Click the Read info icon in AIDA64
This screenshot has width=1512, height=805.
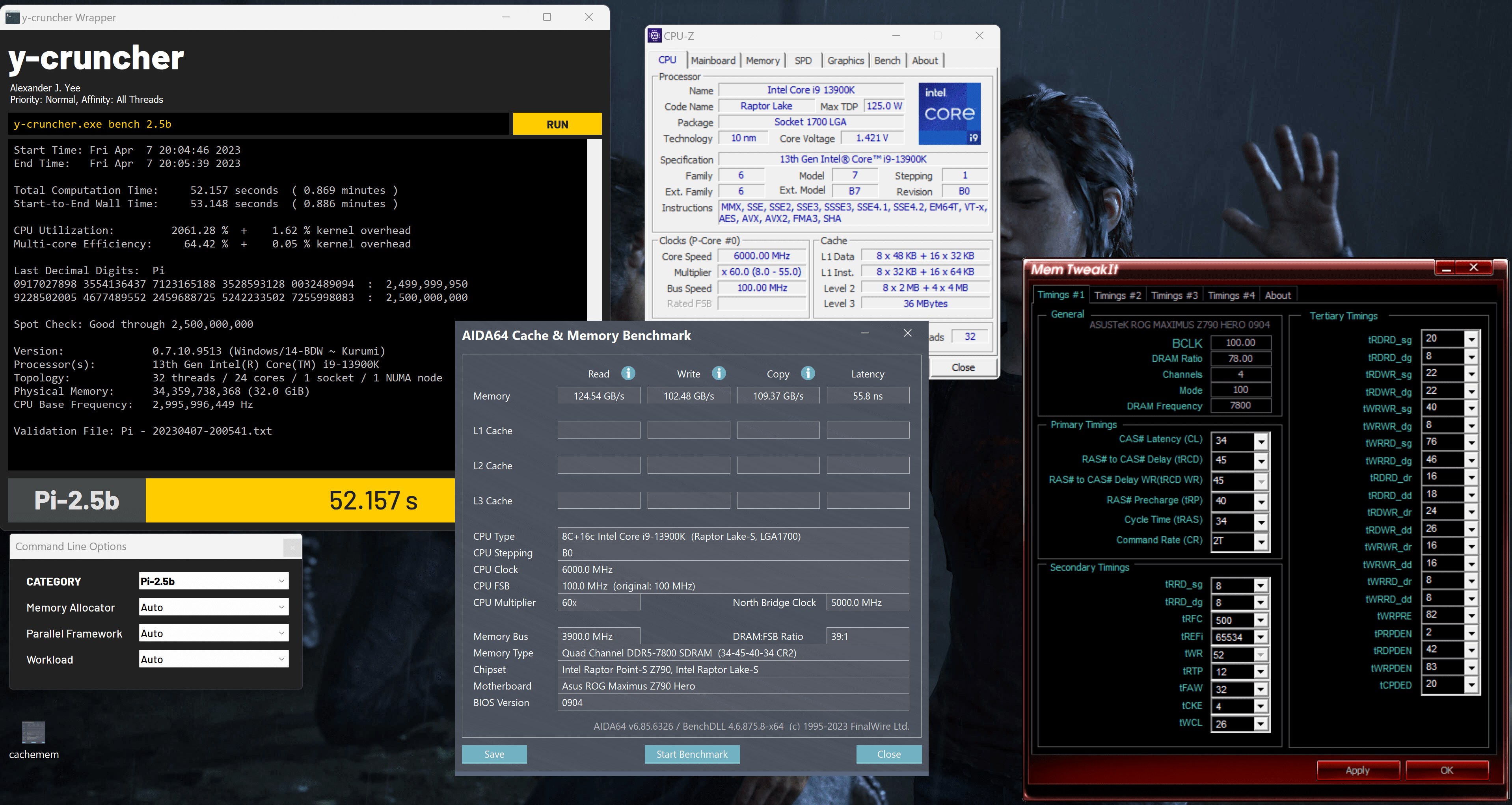coord(628,373)
